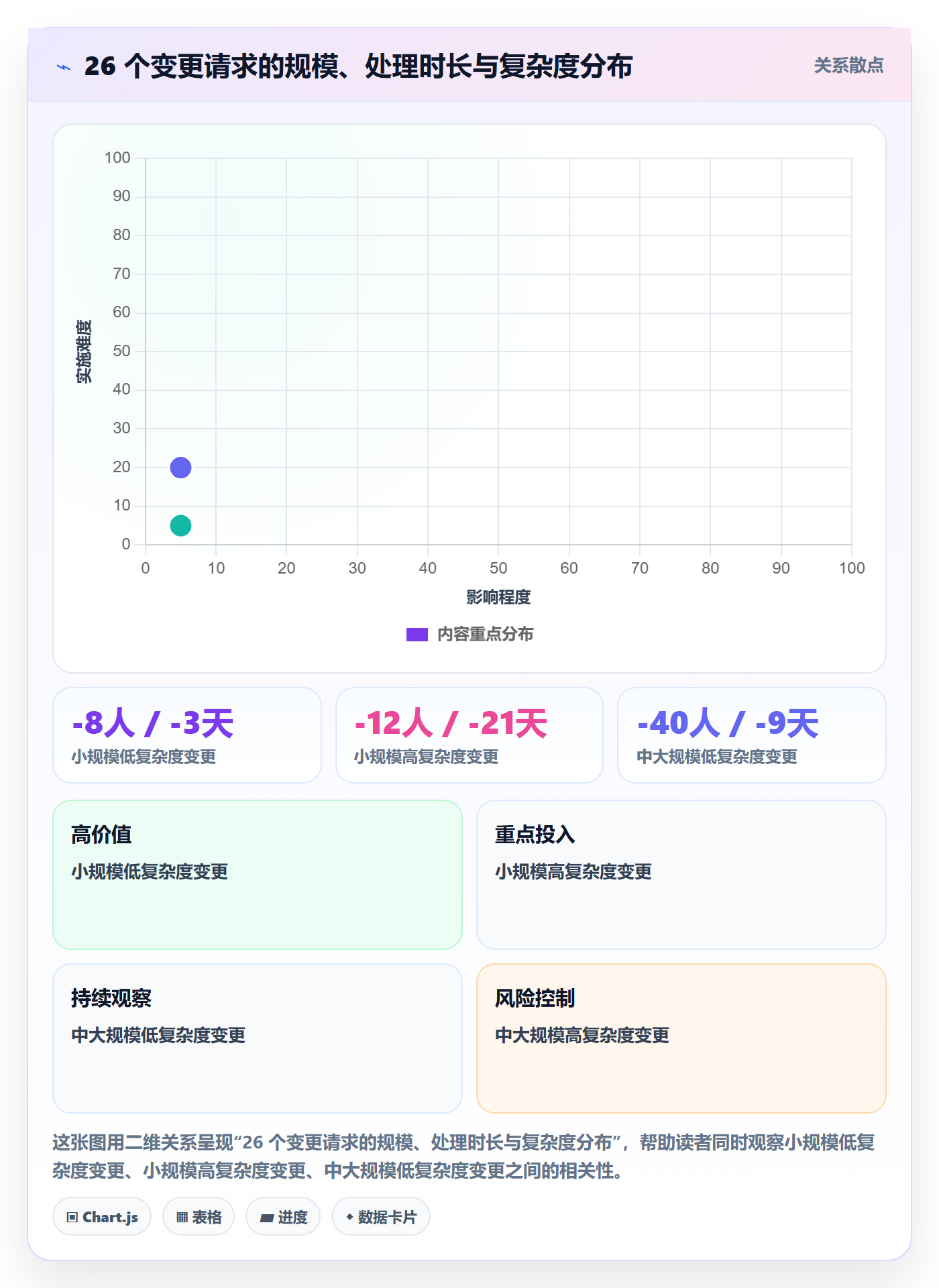
Task: Select the 数据卡片 tag chip
Action: [381, 1217]
